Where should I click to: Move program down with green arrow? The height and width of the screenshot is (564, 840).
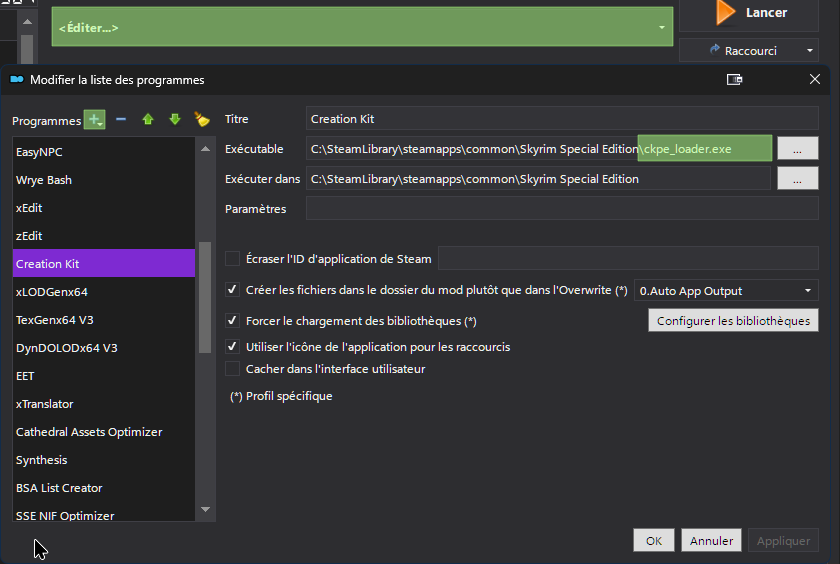coord(175,119)
